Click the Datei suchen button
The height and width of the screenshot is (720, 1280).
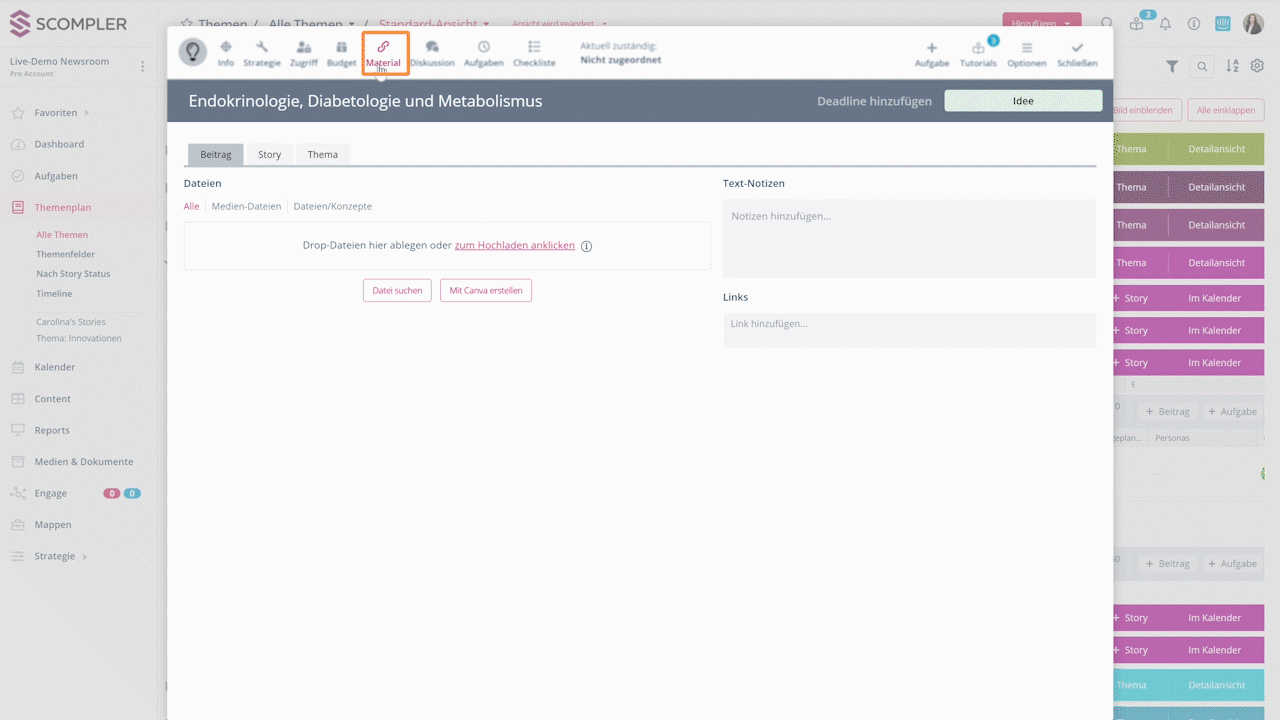(397, 290)
